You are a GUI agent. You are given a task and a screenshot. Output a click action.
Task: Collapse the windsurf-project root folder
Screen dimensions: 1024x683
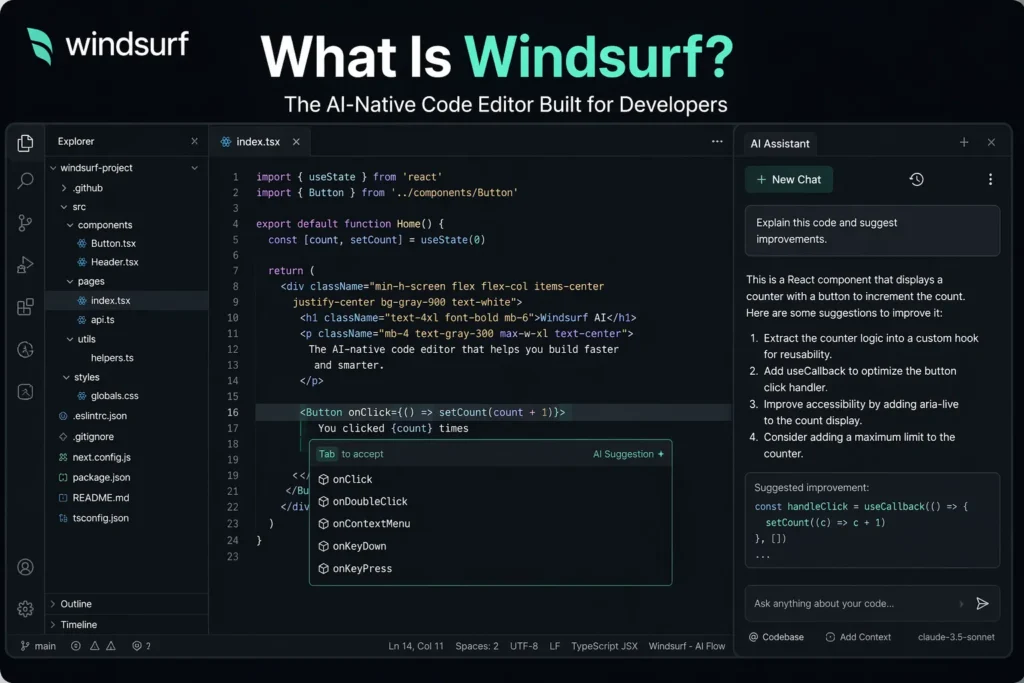[54, 168]
